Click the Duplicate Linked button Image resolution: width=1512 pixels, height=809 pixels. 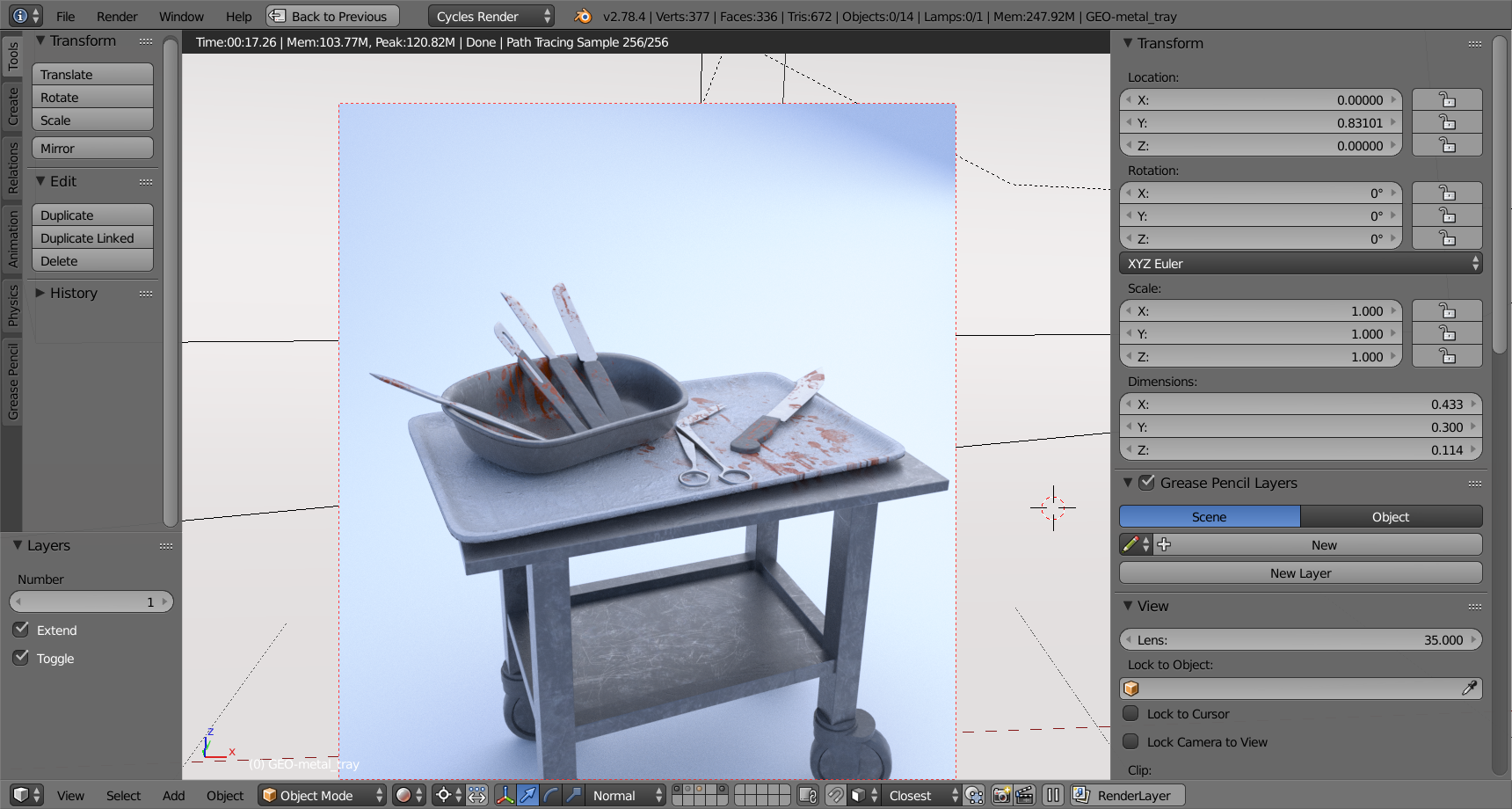(x=92, y=238)
